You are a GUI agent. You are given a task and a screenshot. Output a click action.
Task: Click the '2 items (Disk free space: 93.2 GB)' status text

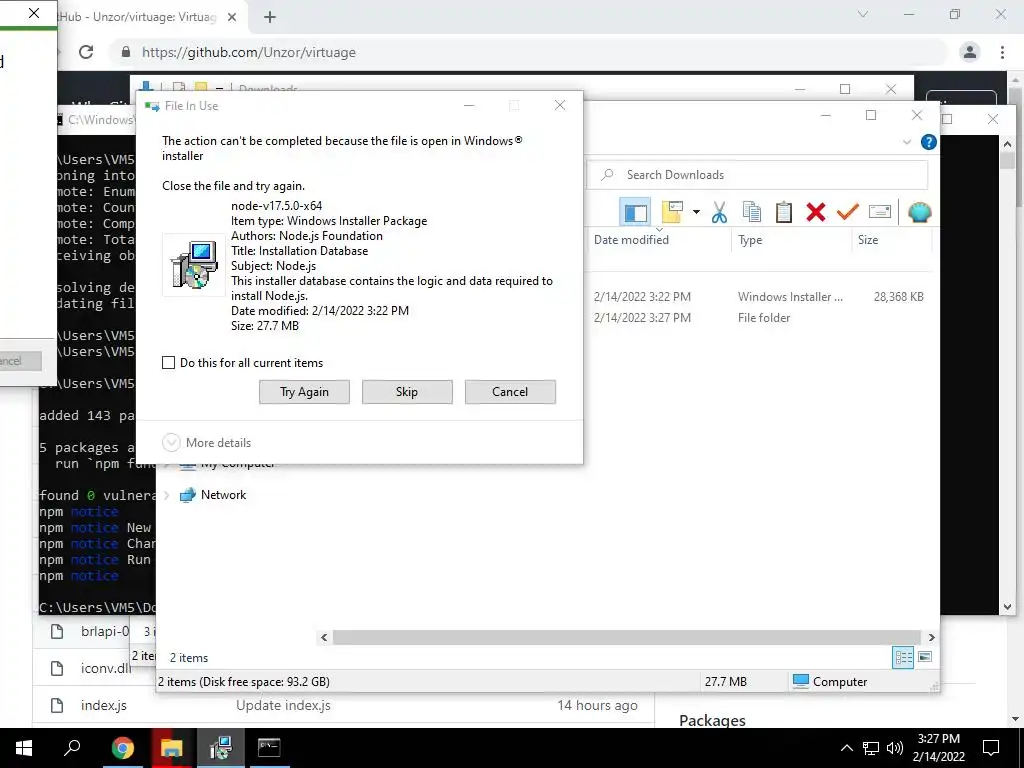click(x=244, y=681)
